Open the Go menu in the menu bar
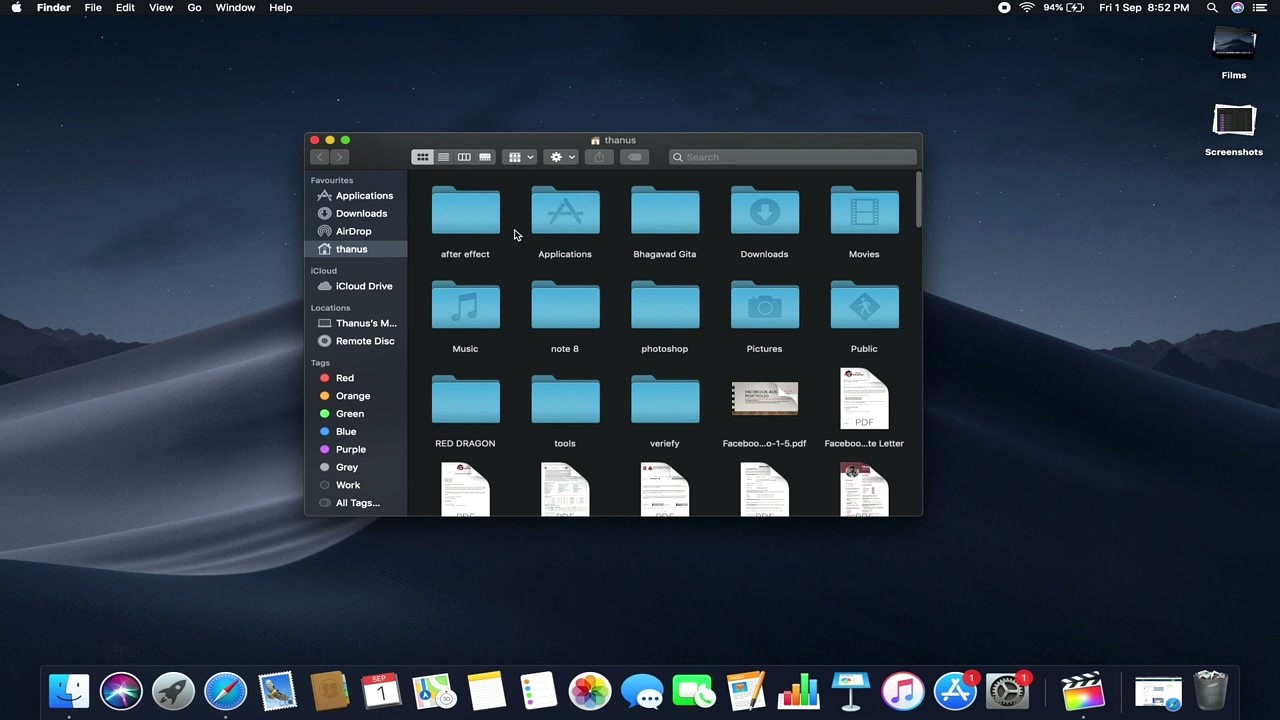This screenshot has height=720, width=1280. click(x=194, y=8)
